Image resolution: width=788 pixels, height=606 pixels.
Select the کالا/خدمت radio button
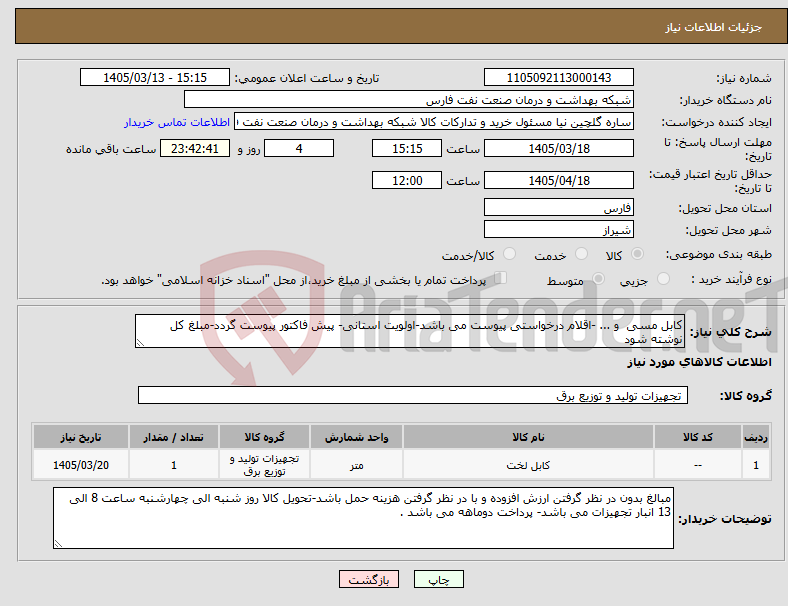(x=510, y=254)
